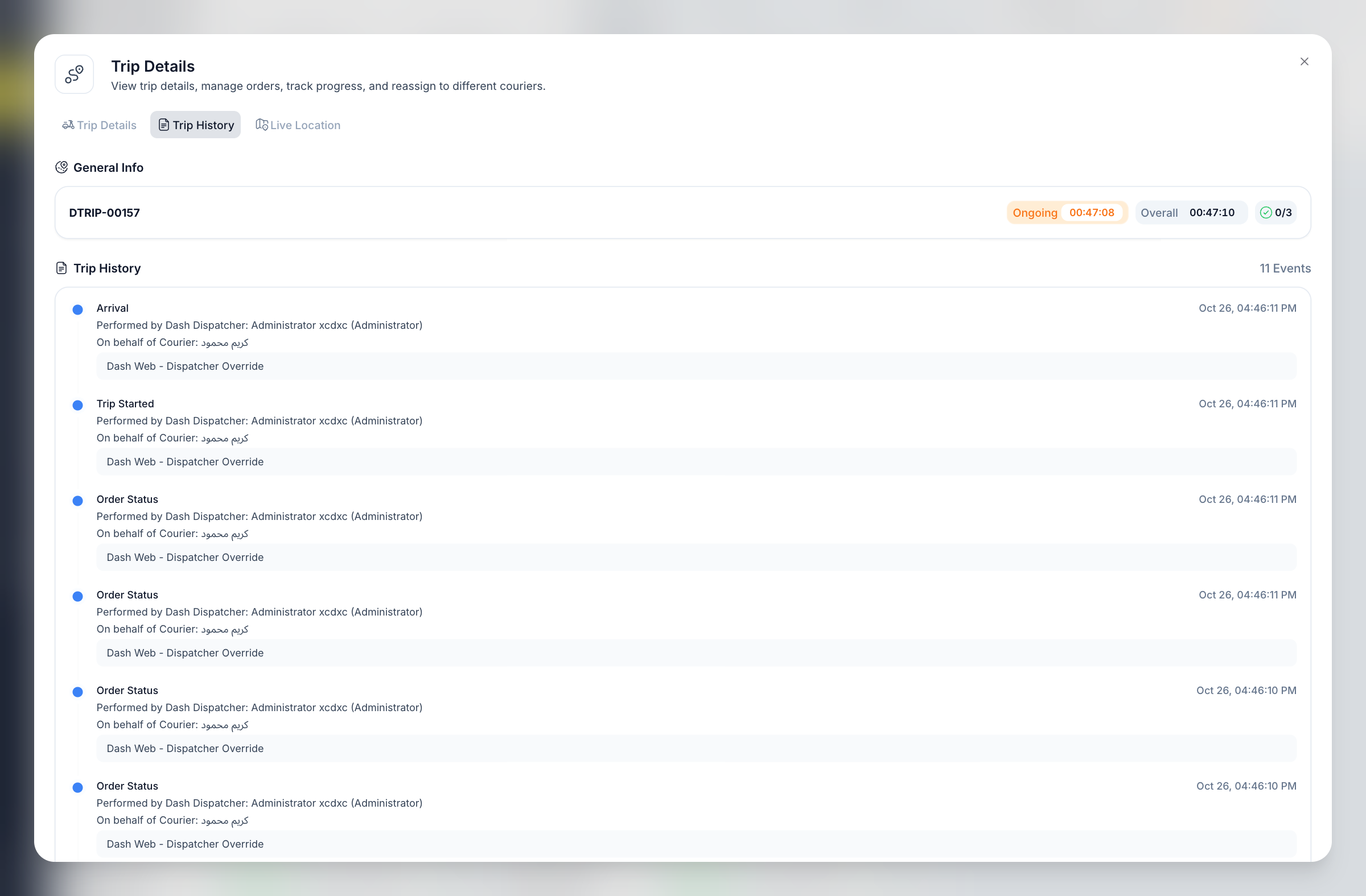Select trip ID DTRIP-00157
Screen dimensions: 1366x896
pos(105,213)
